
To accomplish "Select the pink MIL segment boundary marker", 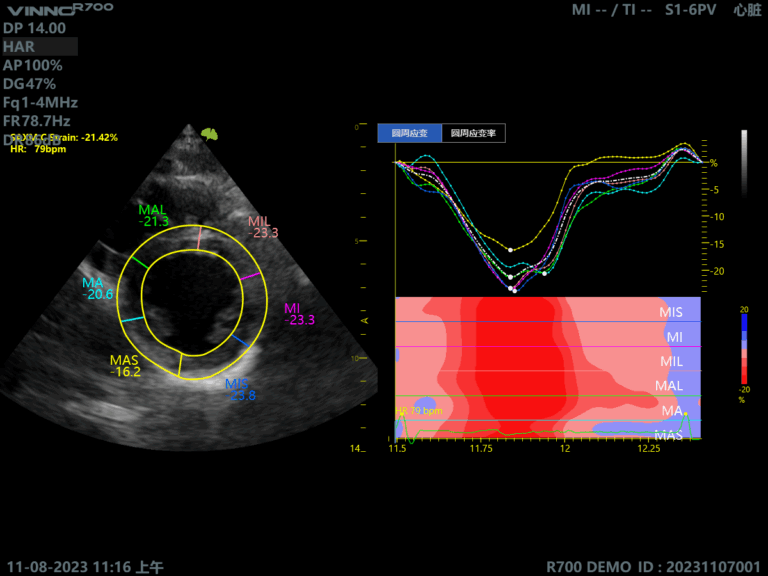I will pyautogui.click(x=199, y=237).
